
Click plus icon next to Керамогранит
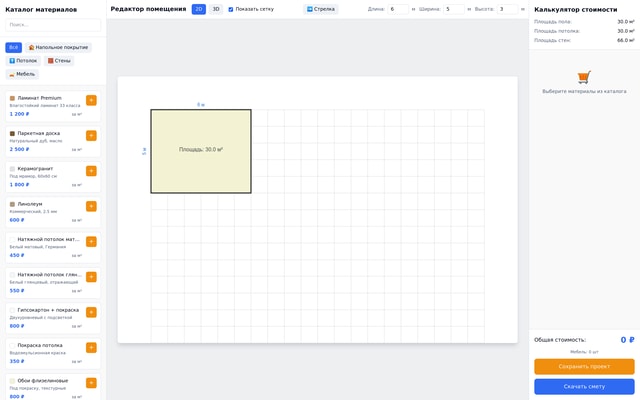91,171
